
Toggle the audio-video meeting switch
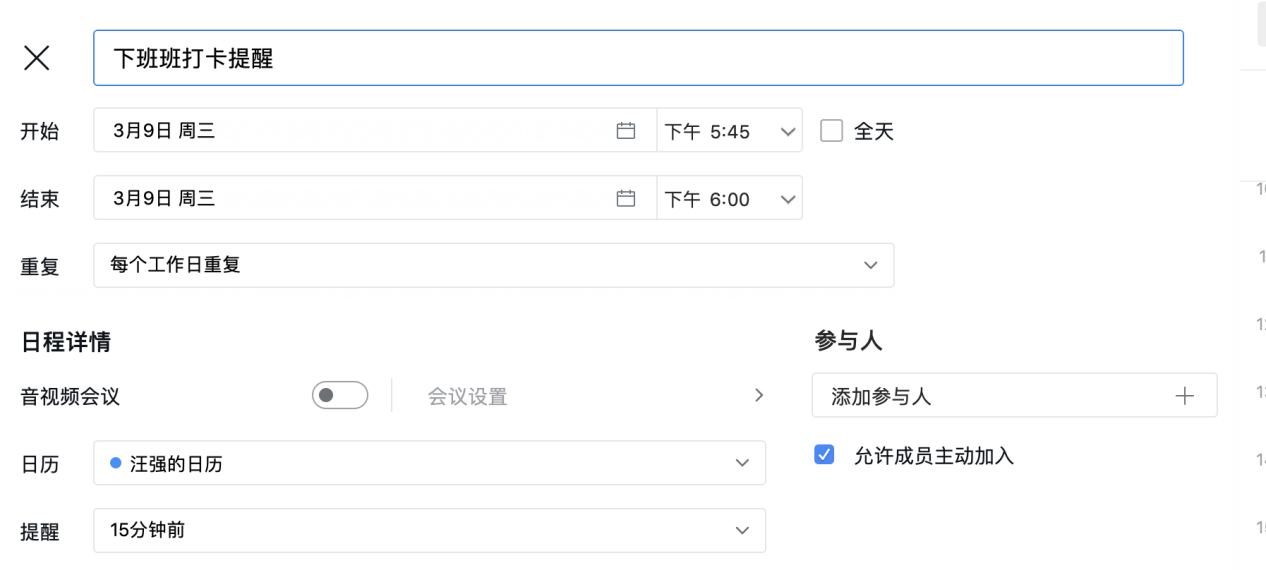point(340,395)
